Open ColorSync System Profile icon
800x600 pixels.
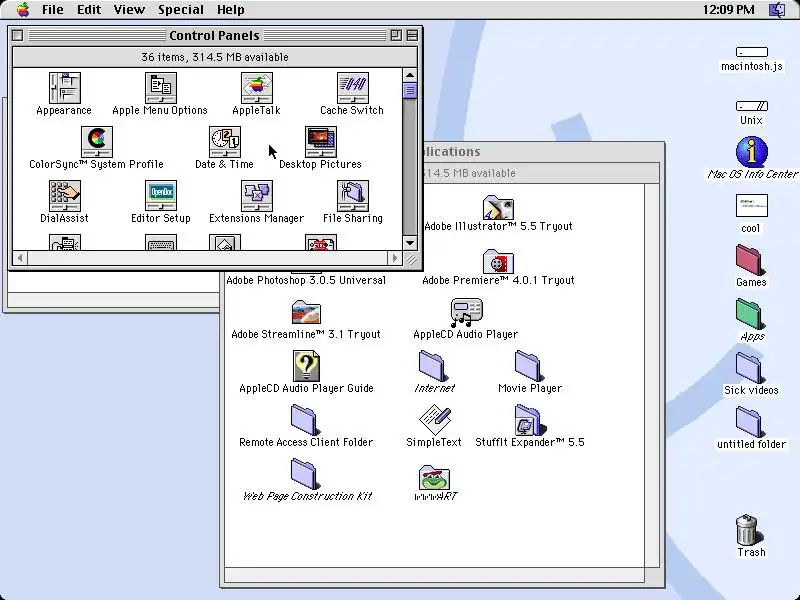(x=96, y=142)
